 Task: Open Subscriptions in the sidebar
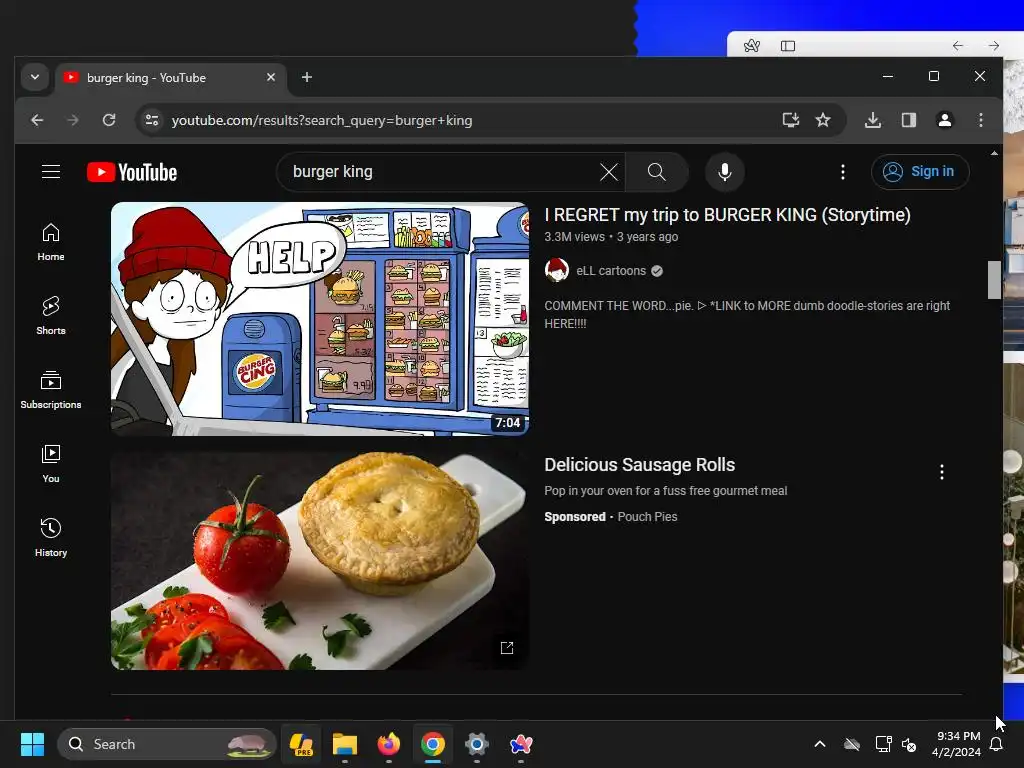click(x=51, y=390)
